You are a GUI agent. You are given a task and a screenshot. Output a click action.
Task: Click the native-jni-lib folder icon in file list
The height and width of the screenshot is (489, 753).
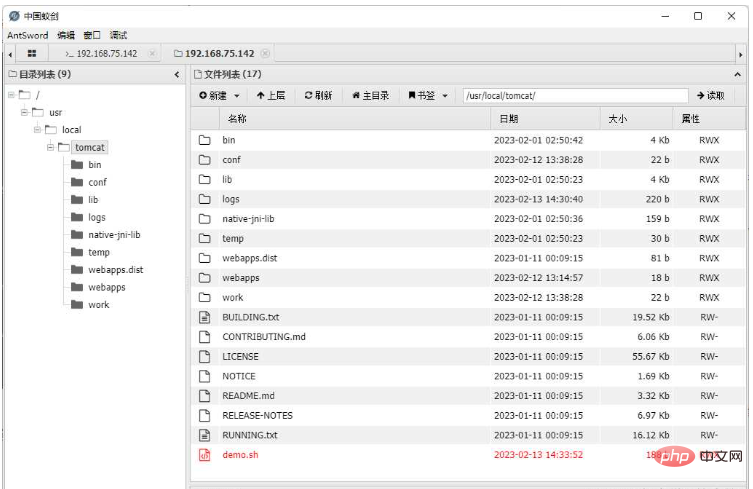(205, 219)
